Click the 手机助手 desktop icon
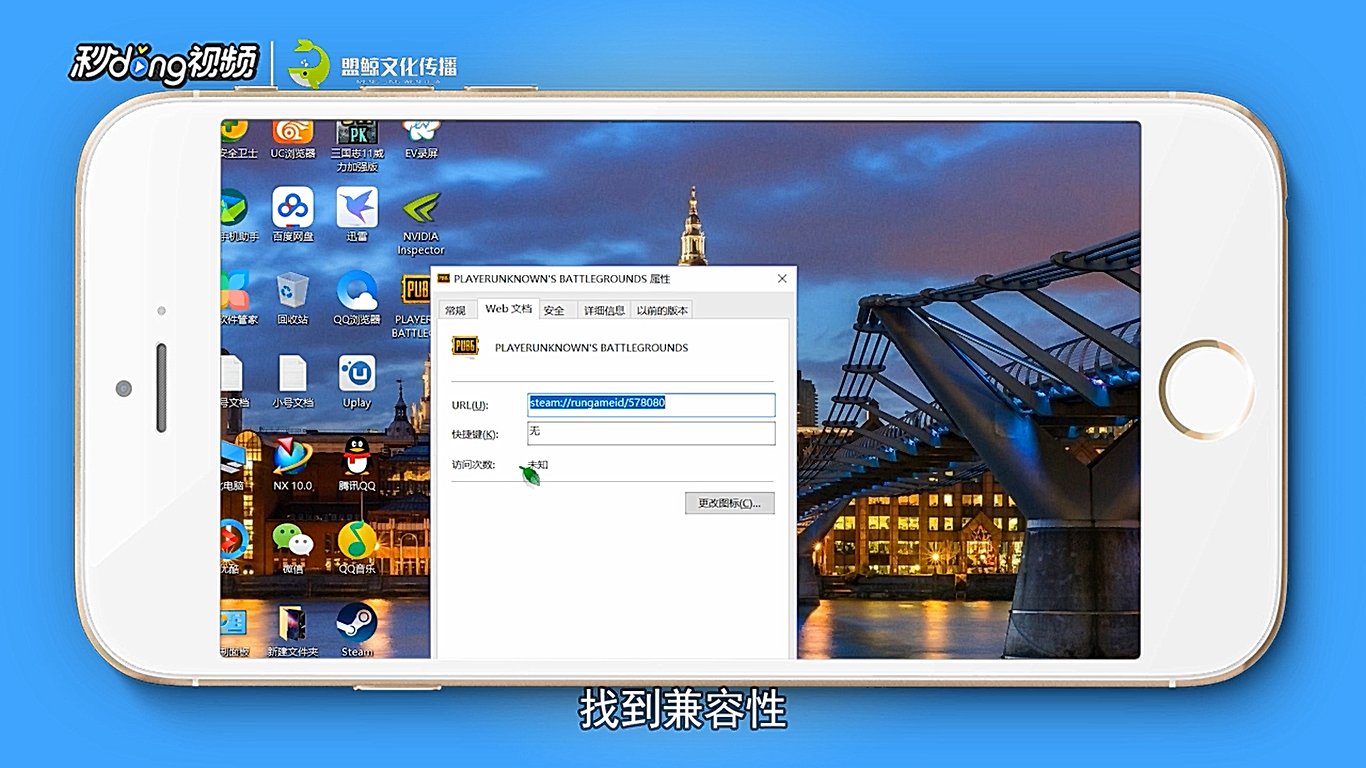This screenshot has width=1366, height=768. pos(238,214)
